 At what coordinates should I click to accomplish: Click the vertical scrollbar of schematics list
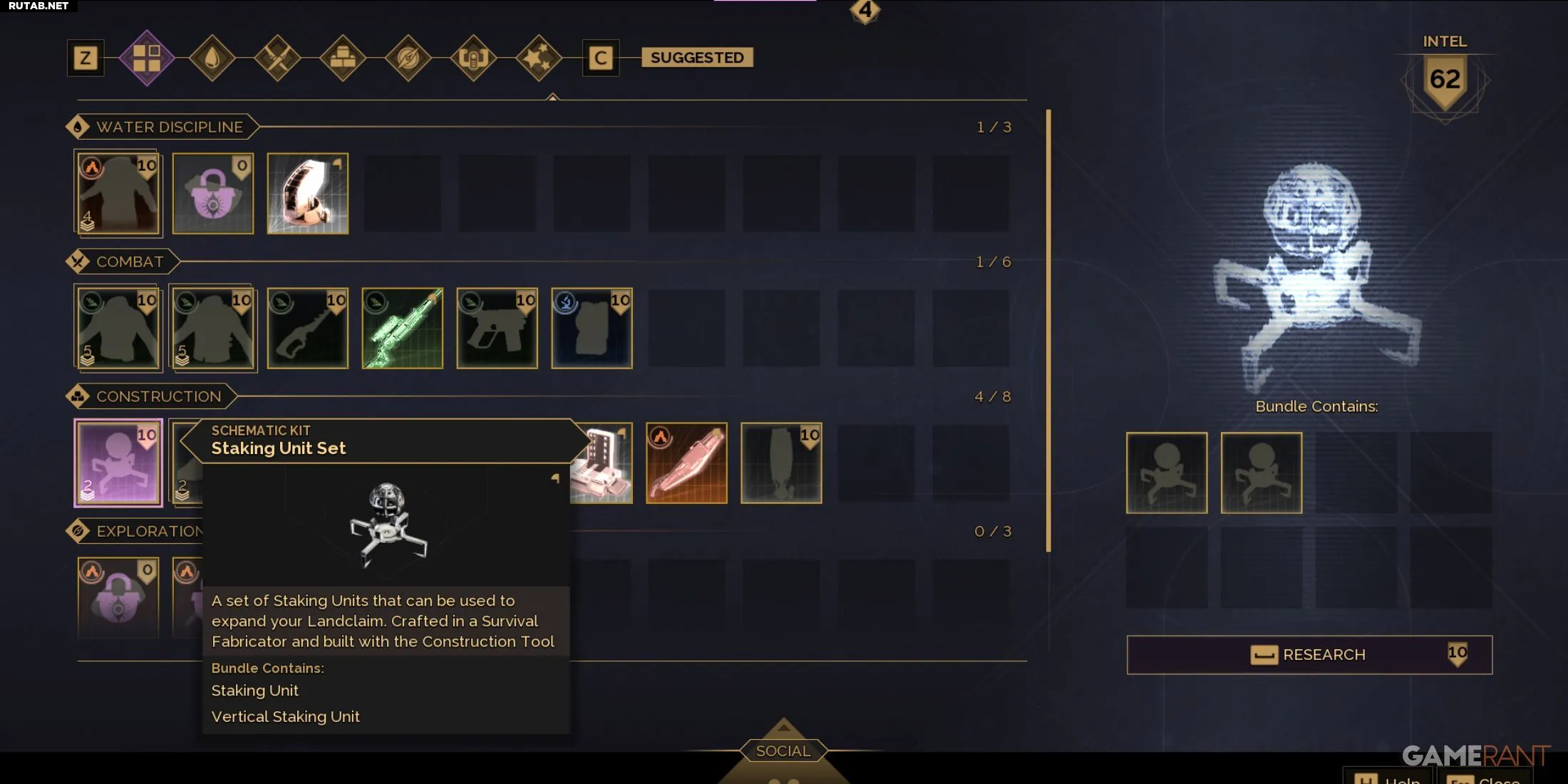tap(1048, 331)
